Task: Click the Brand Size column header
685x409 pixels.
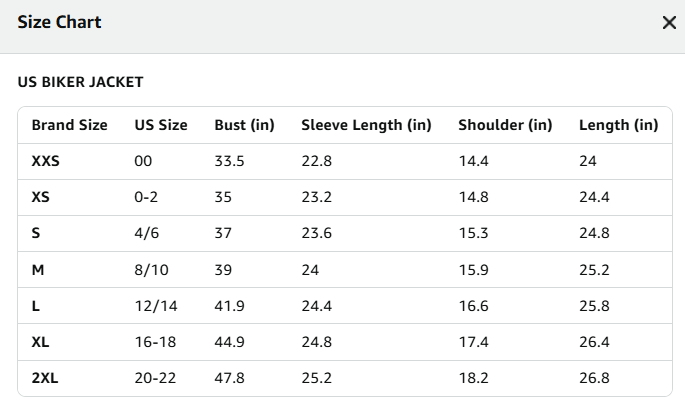Action: tap(69, 125)
